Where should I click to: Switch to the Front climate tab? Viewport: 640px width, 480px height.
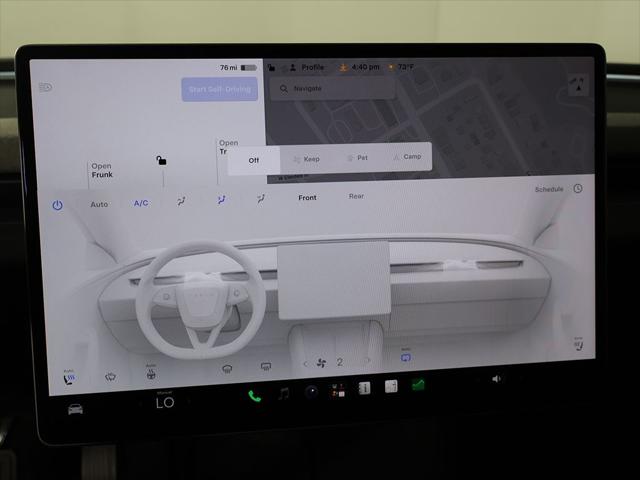click(x=307, y=198)
